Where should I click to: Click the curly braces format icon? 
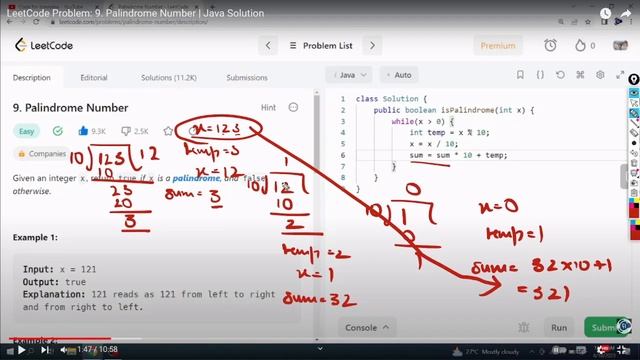point(540,75)
